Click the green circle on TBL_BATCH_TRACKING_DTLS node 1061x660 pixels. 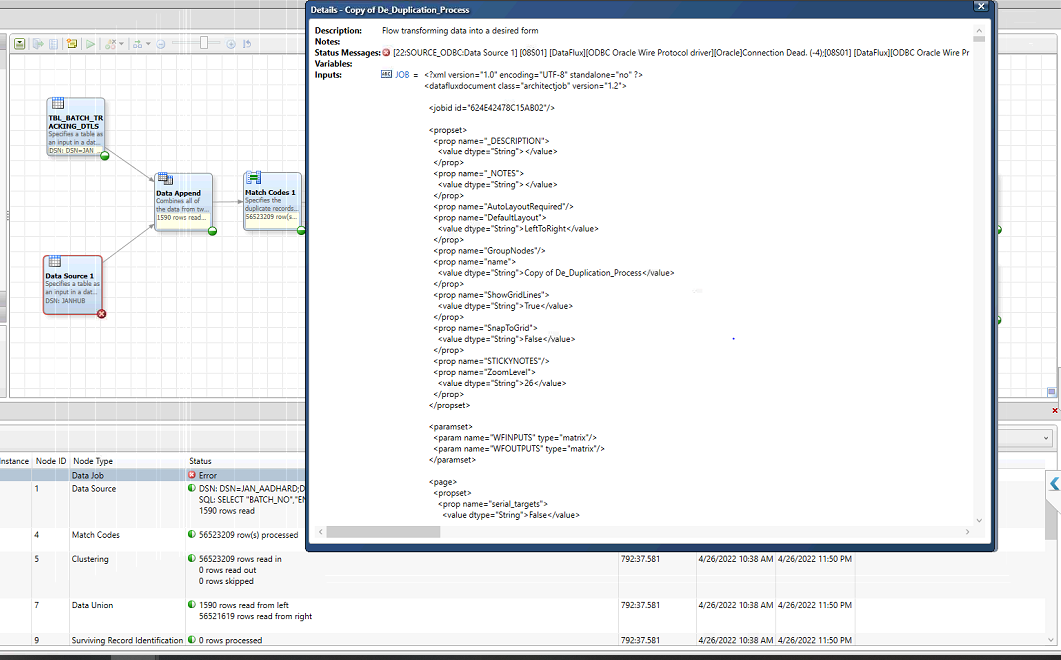click(104, 156)
